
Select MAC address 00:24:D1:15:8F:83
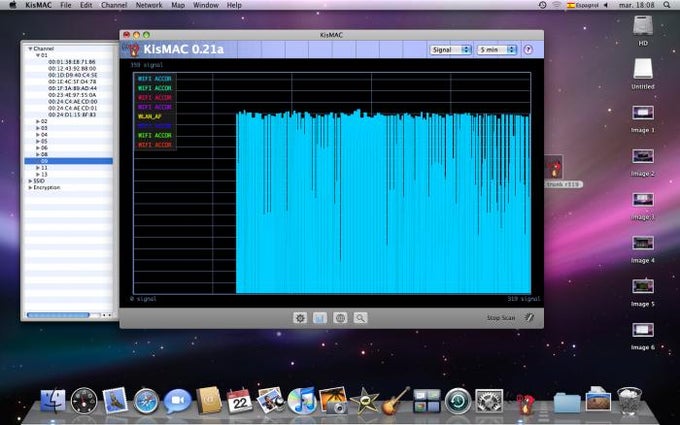point(72,115)
